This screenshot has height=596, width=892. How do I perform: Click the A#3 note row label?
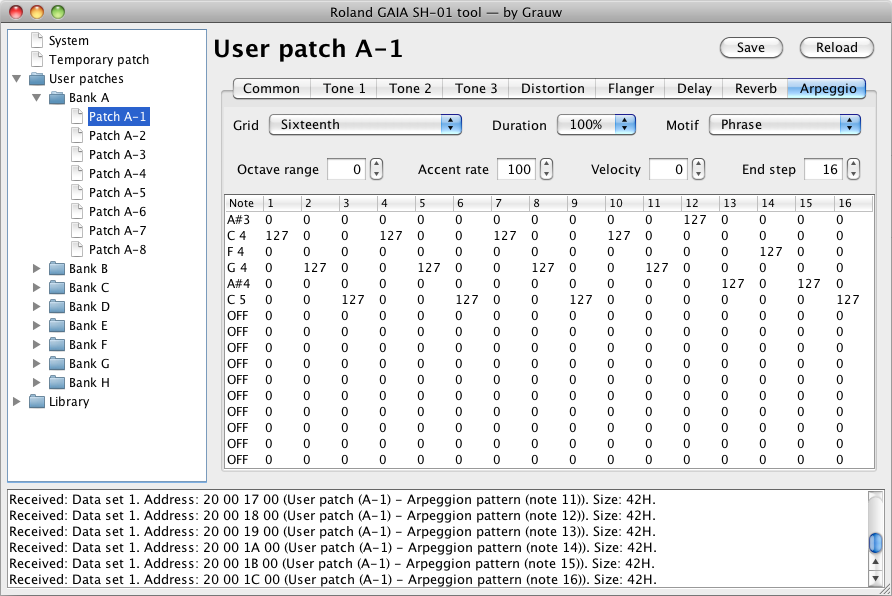click(x=238, y=220)
